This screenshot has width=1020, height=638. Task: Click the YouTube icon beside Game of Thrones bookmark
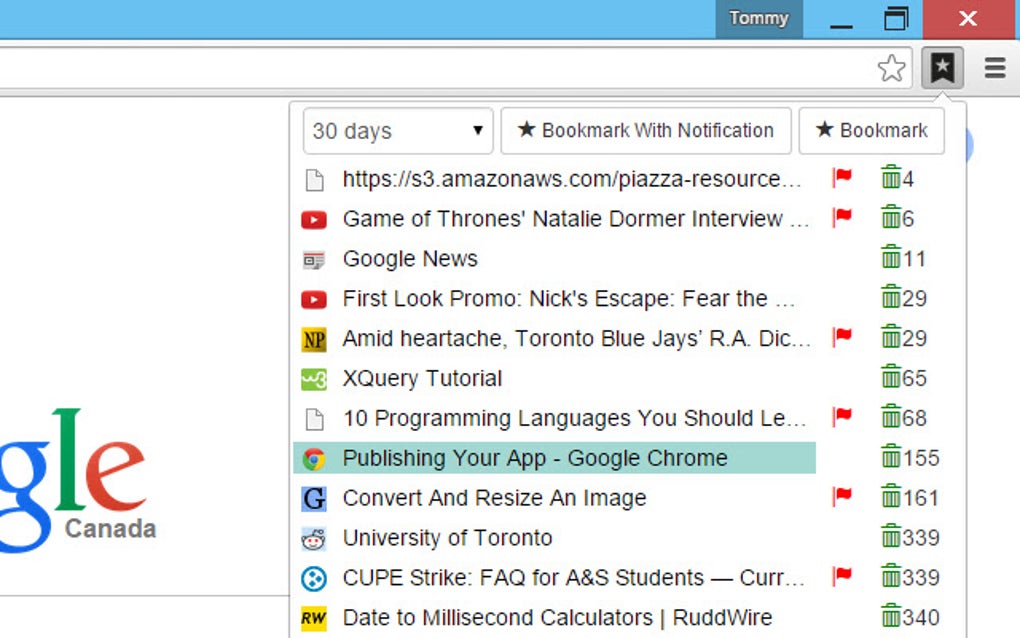314,218
